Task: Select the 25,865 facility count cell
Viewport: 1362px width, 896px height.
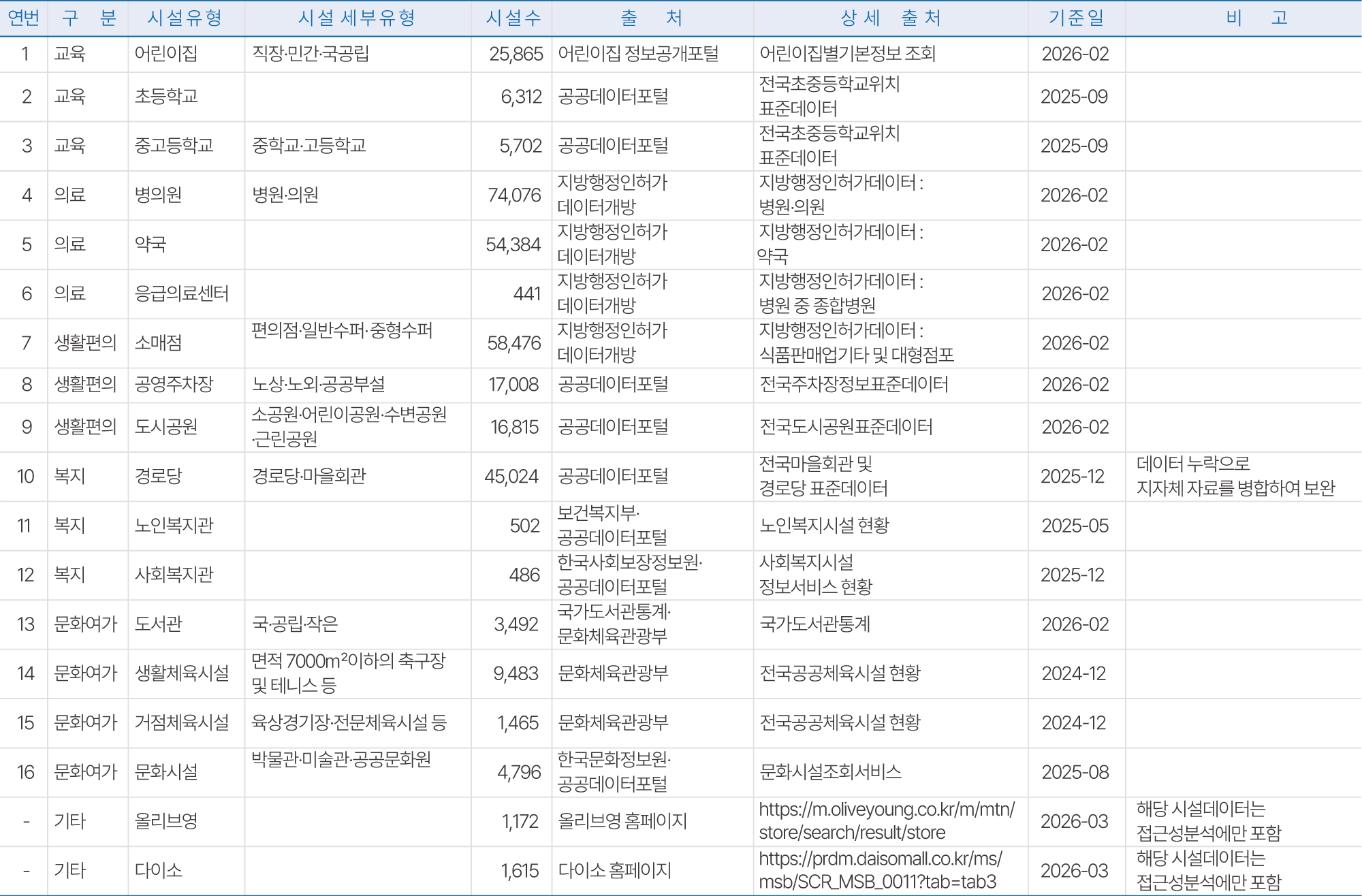Action: tap(516, 54)
